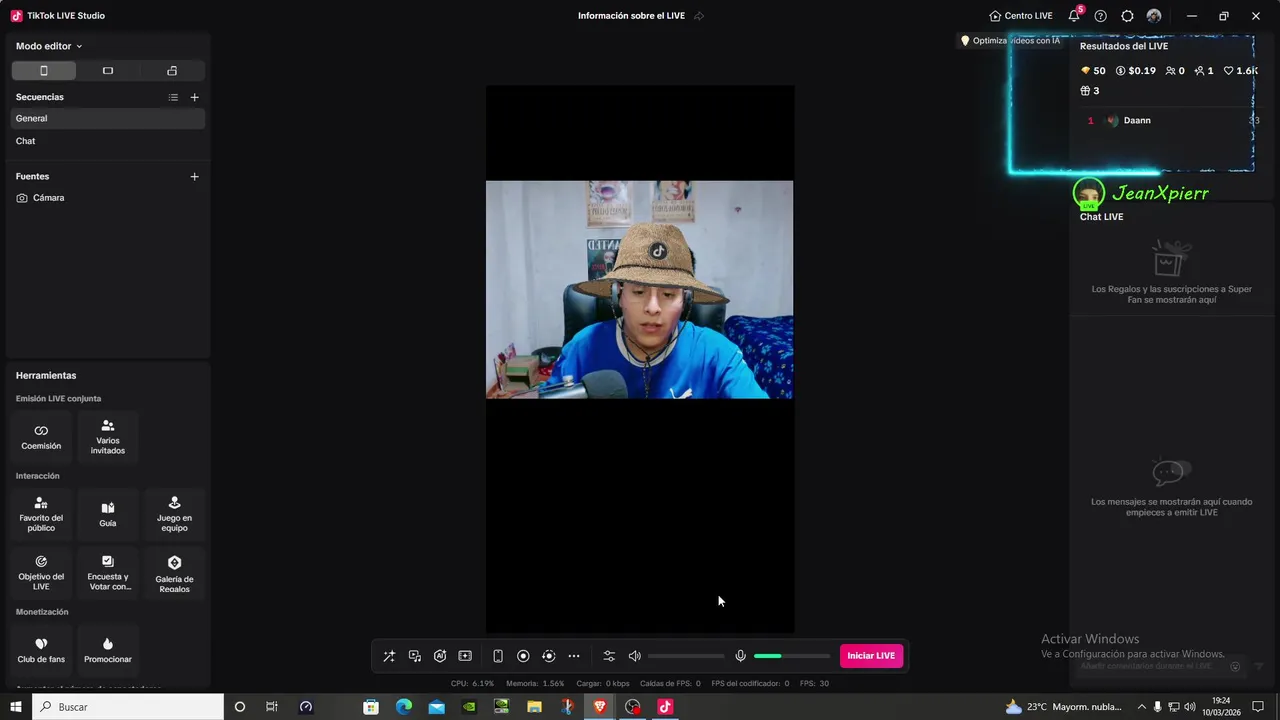1280x720 pixels.
Task: Click the dashed-circle record icon
Action: click(548, 656)
